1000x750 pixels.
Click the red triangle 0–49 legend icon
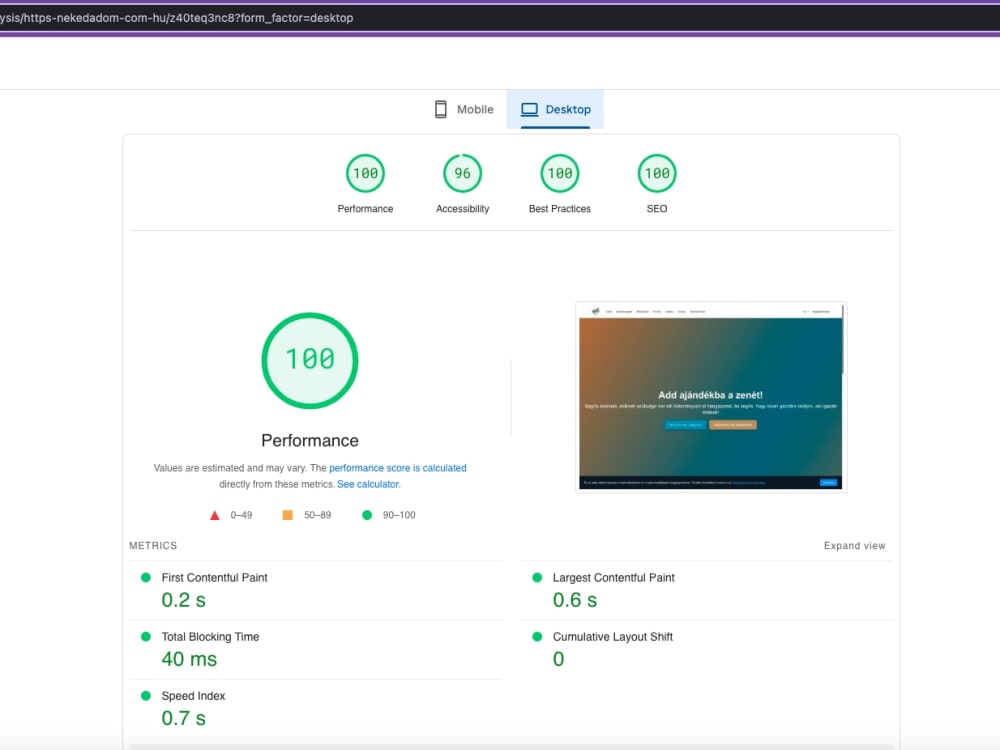215,515
